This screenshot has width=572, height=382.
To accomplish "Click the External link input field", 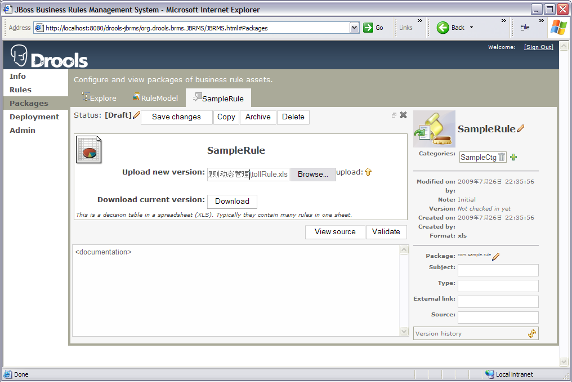I will [498, 302].
